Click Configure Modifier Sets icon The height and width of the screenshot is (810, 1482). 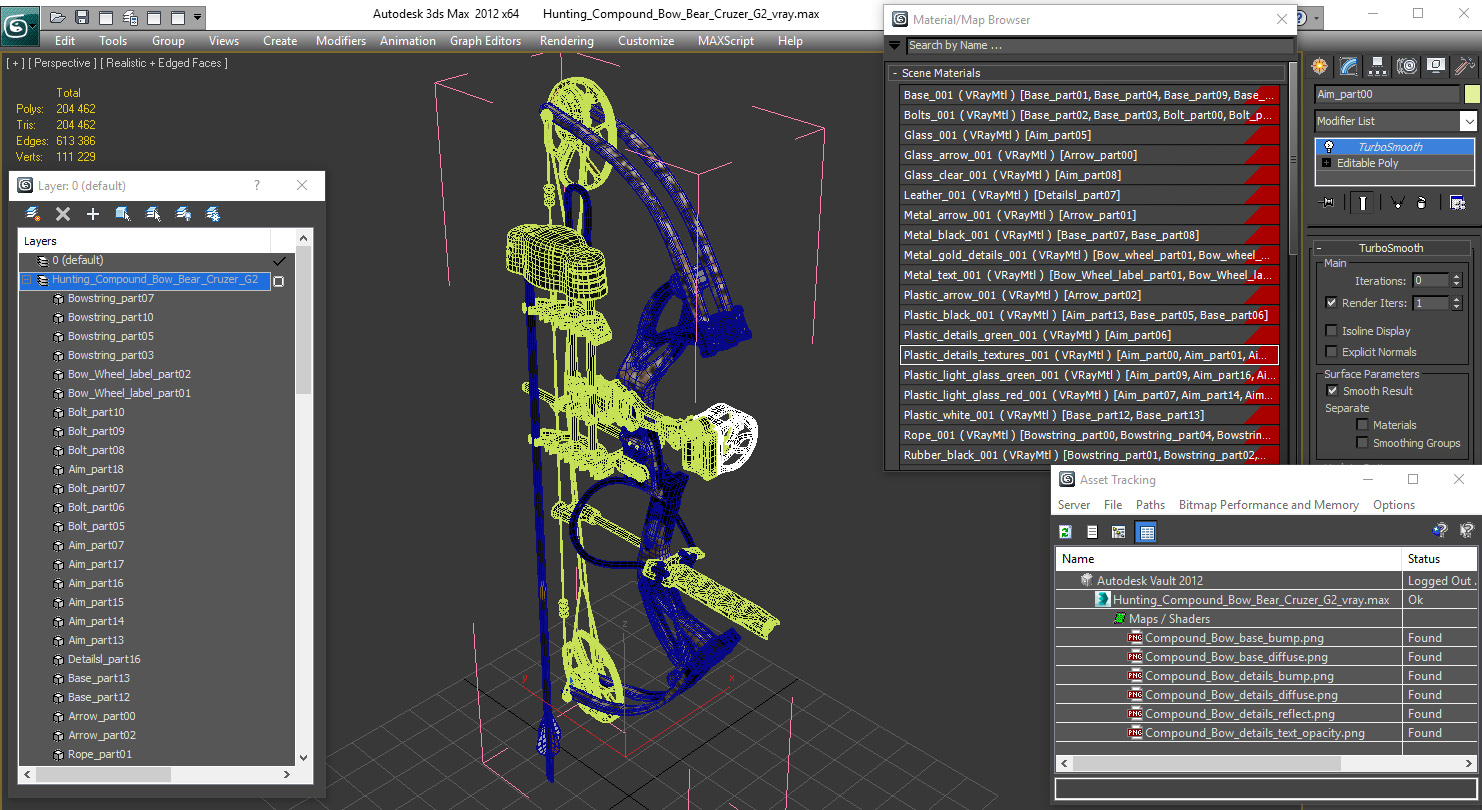(1457, 203)
